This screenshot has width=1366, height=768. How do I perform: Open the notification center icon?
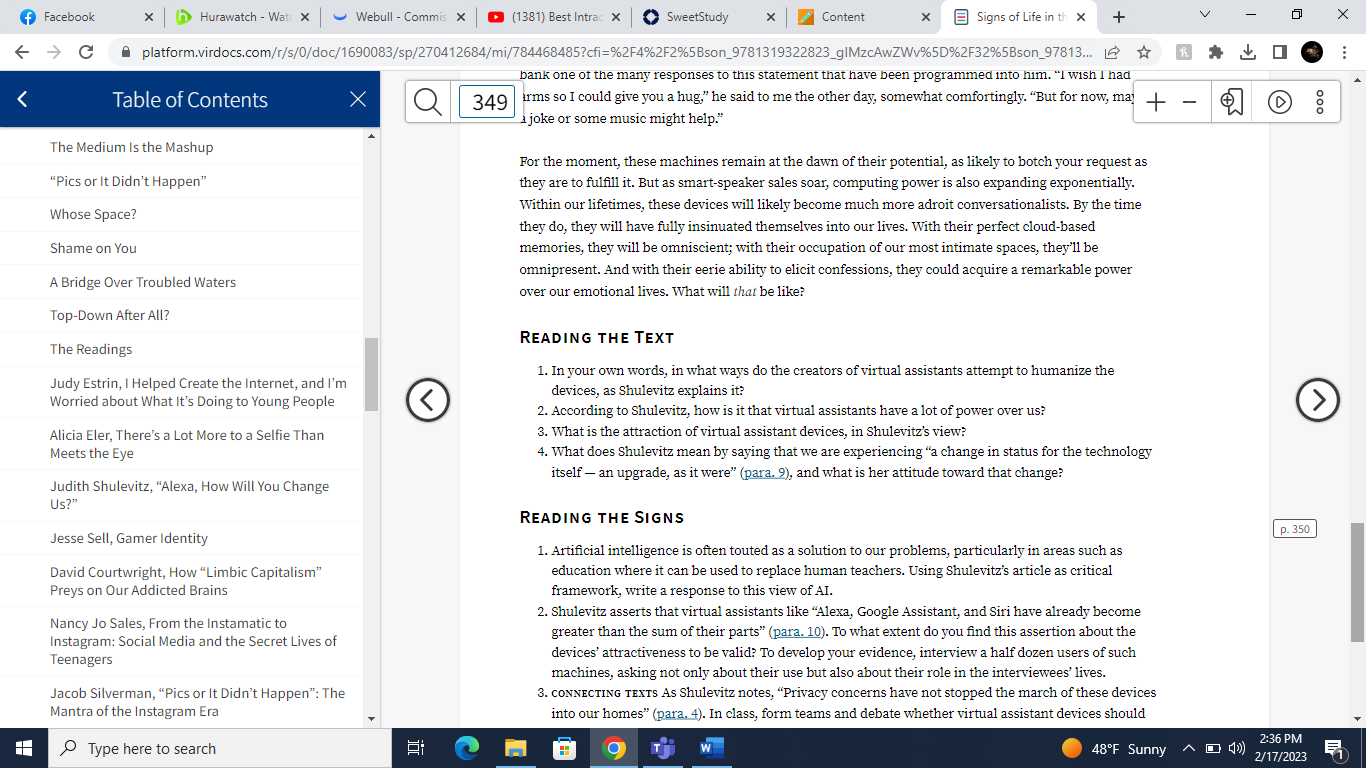point(1335,748)
